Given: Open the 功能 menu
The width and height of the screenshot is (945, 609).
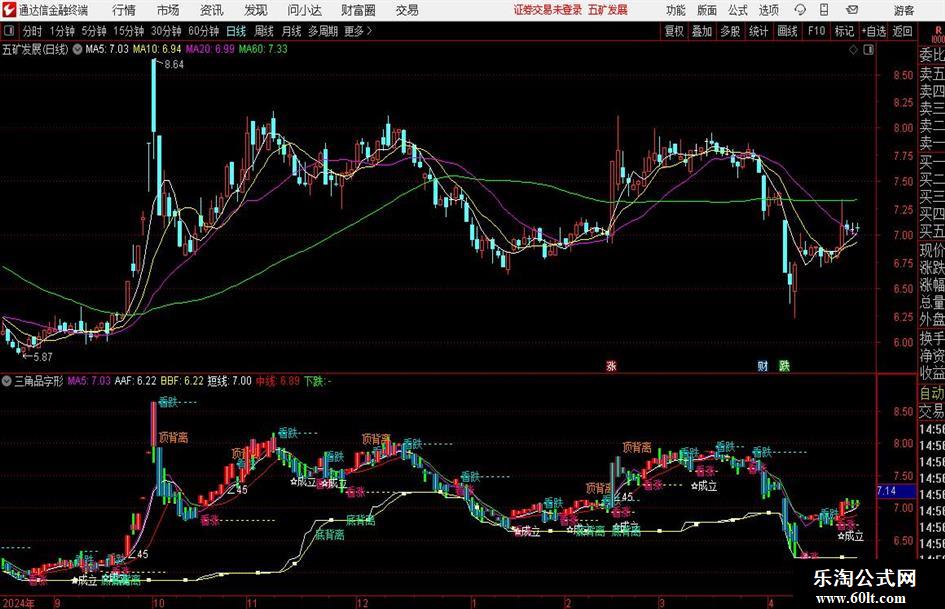Looking at the screenshot, I should (x=676, y=10).
